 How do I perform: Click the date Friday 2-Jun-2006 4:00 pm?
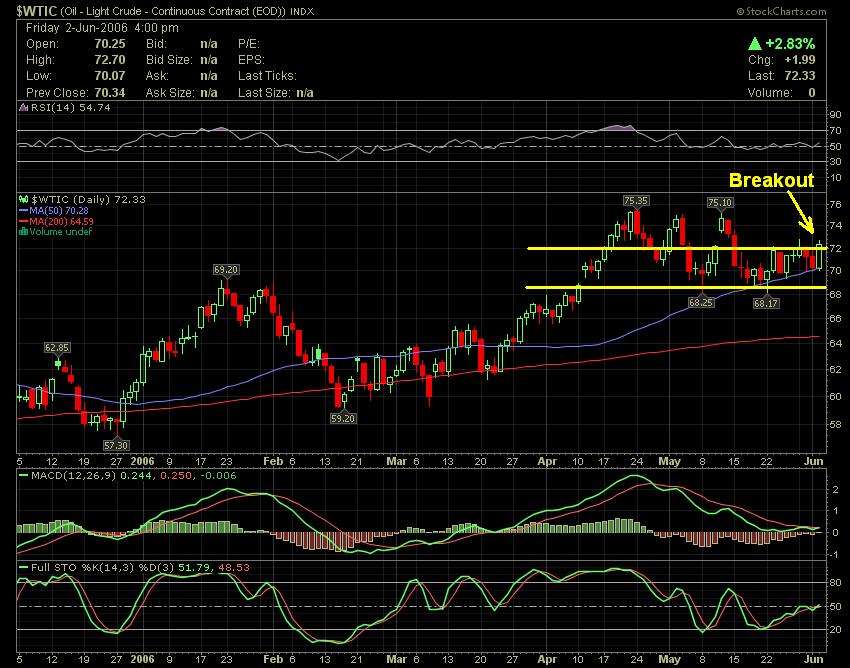(102, 28)
